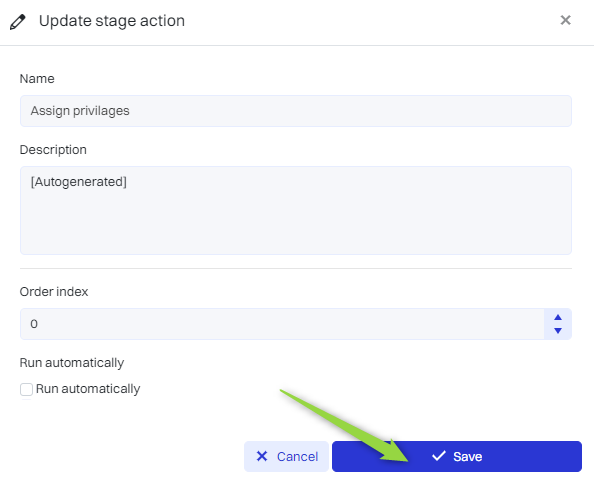The image size is (594, 483).
Task: Click the Run automatically section heading
Action: coord(72,363)
